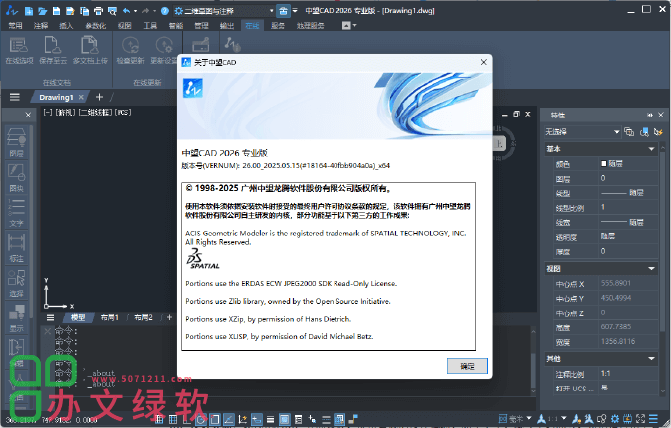Screen dimensions: 671x428
Task: Open the 毫米 units dropdown in status bar
Action: point(529,418)
